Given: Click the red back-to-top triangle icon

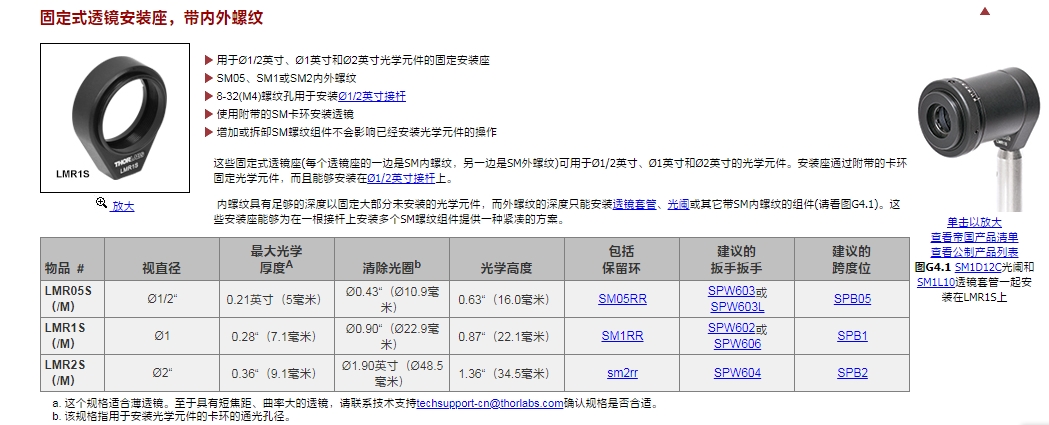Looking at the screenshot, I should (984, 11).
